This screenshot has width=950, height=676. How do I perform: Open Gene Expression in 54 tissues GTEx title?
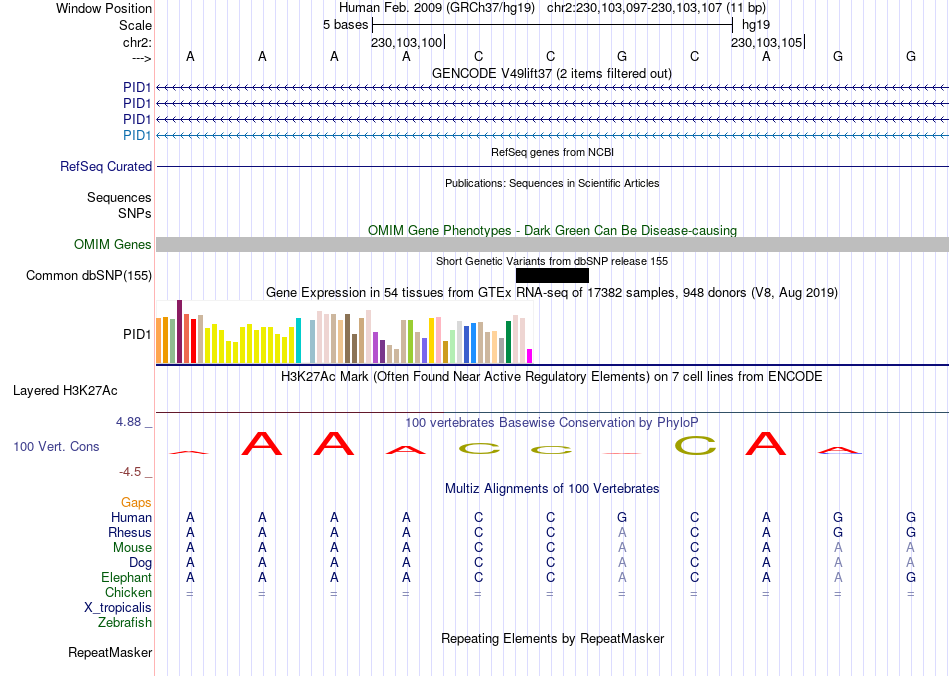(x=551, y=293)
